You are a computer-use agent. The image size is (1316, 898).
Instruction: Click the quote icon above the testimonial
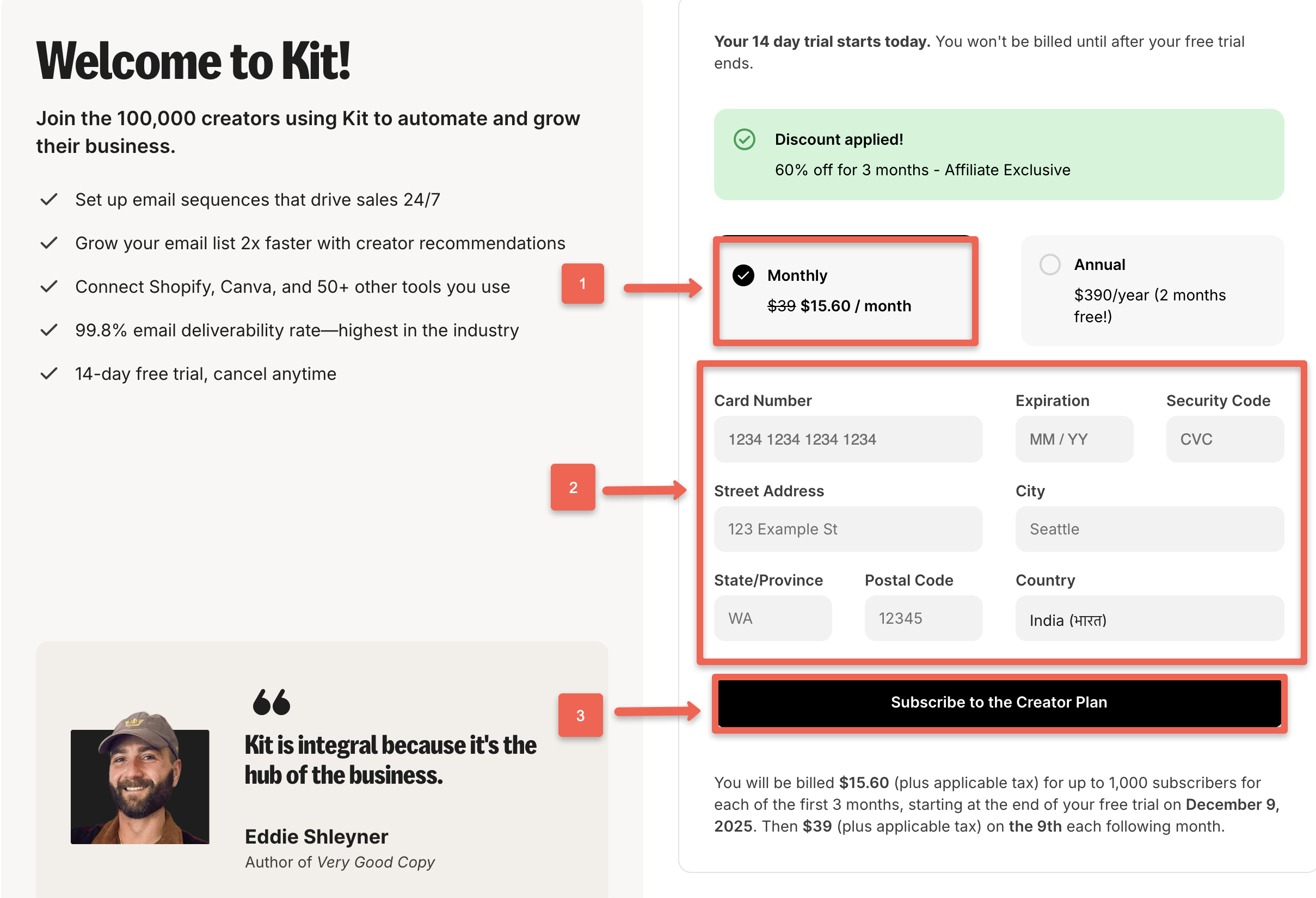(271, 702)
